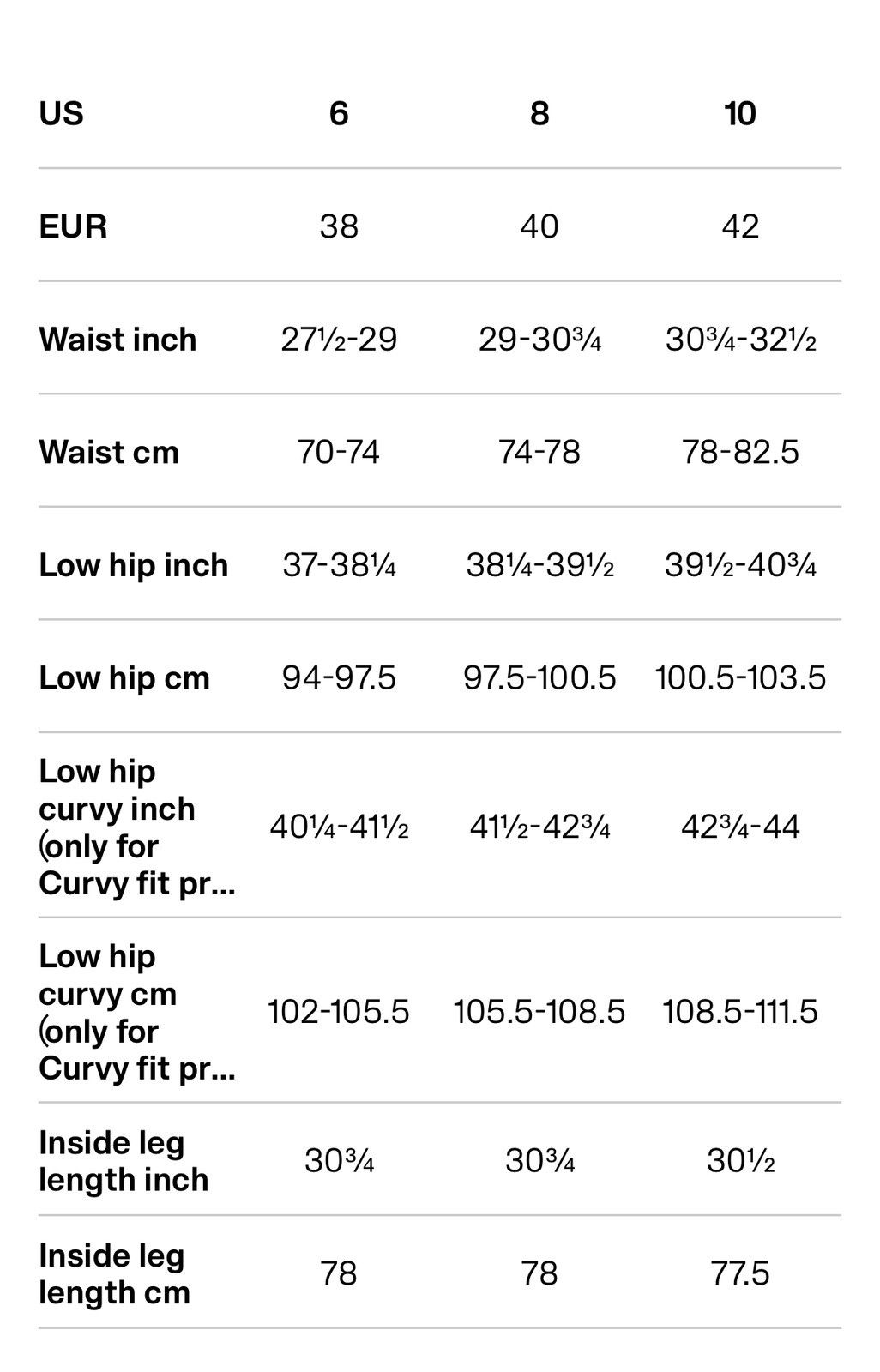
Task: Select the 42¾-44 curvy inch value
Action: [x=740, y=827]
